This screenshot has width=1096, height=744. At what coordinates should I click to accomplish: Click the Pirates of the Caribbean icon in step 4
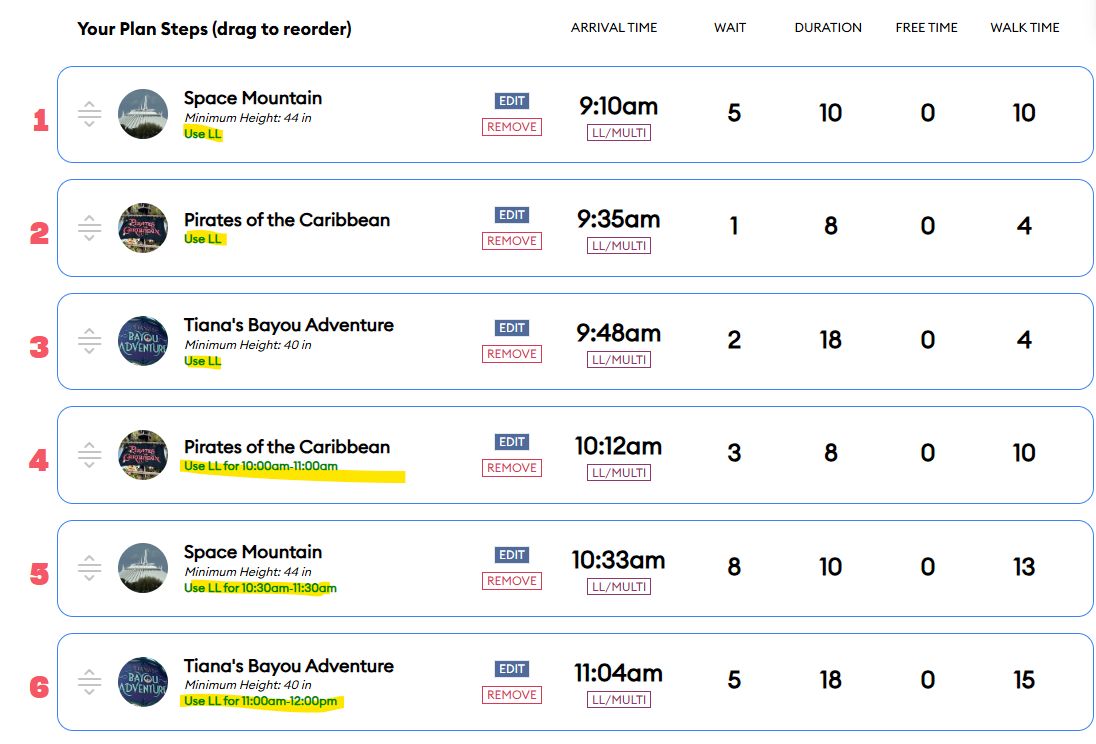point(143,455)
